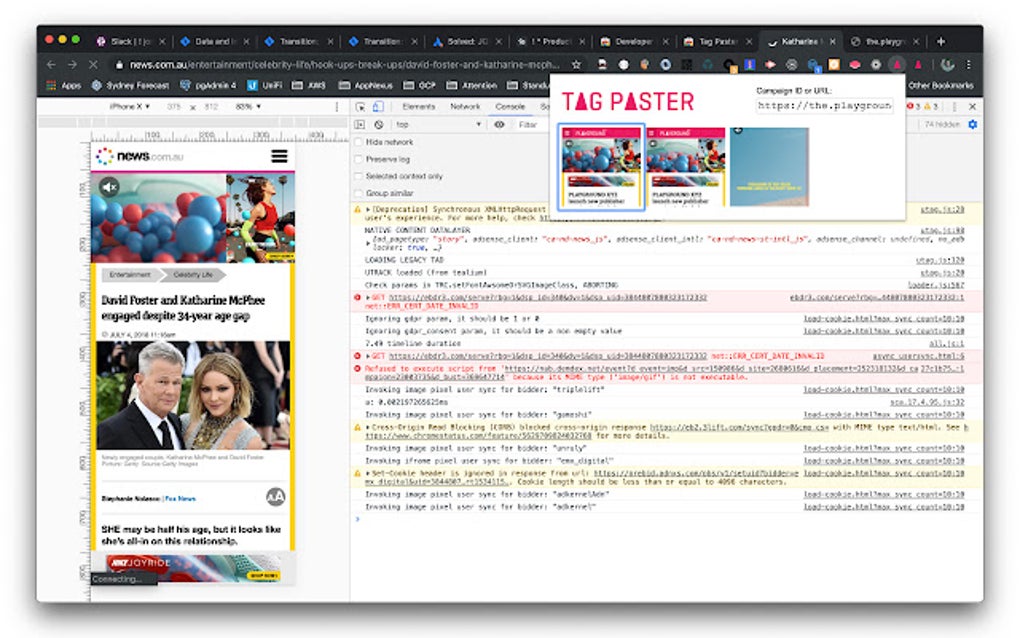Click the Campaign ID or URL field
1020x638 pixels.
point(824,105)
